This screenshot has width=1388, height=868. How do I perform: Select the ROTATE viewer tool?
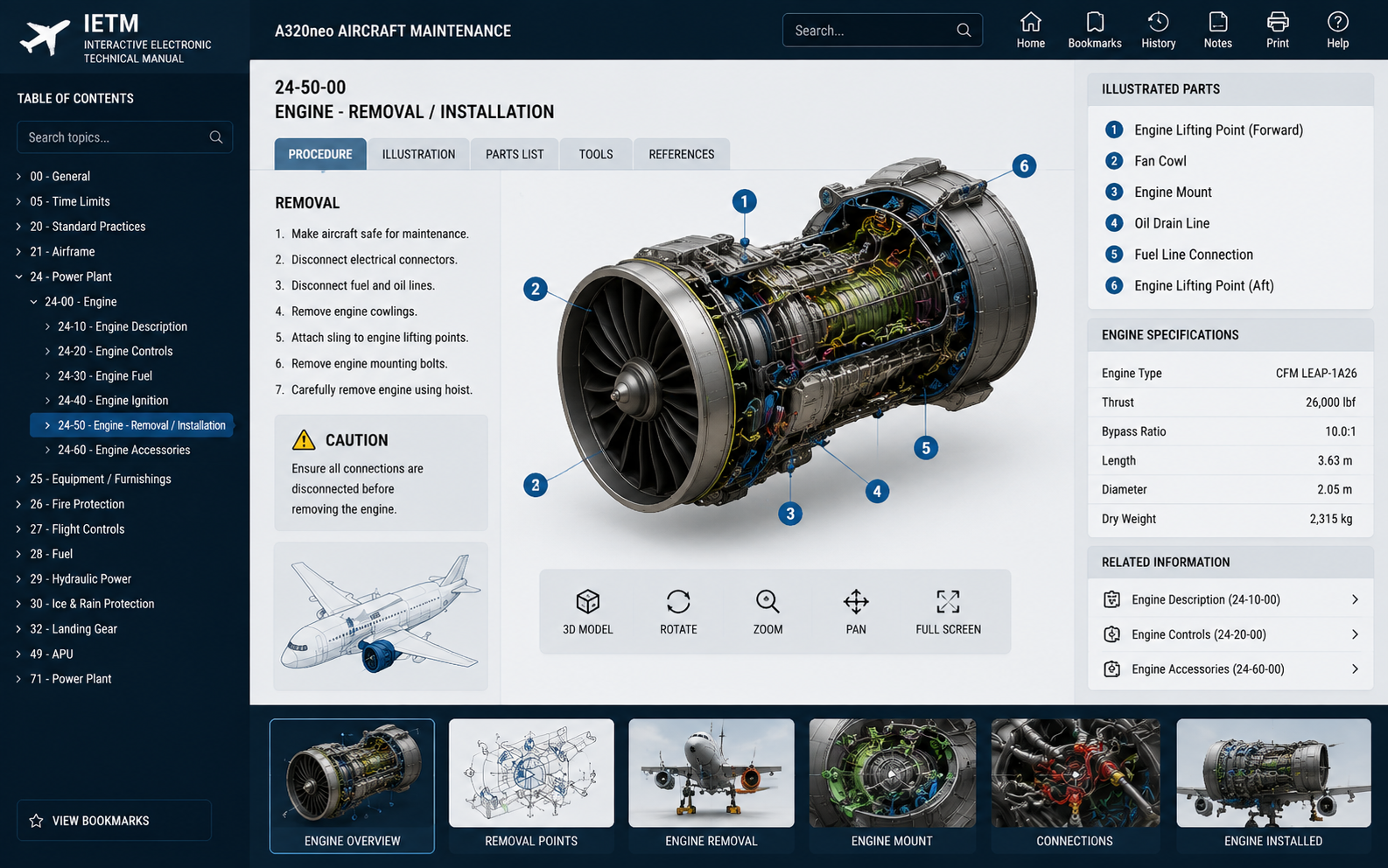(678, 612)
